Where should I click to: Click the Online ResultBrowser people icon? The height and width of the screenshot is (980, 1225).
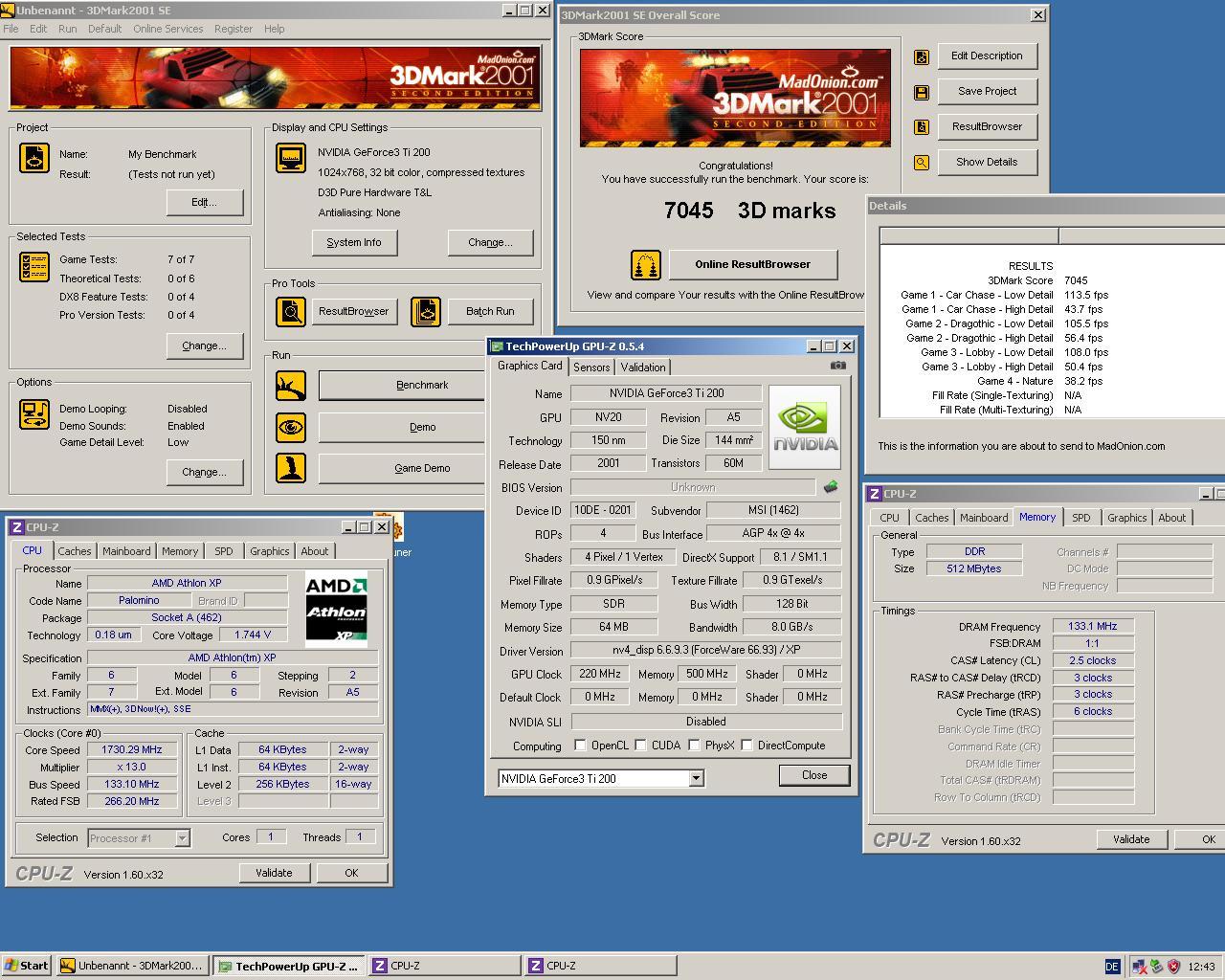646,265
